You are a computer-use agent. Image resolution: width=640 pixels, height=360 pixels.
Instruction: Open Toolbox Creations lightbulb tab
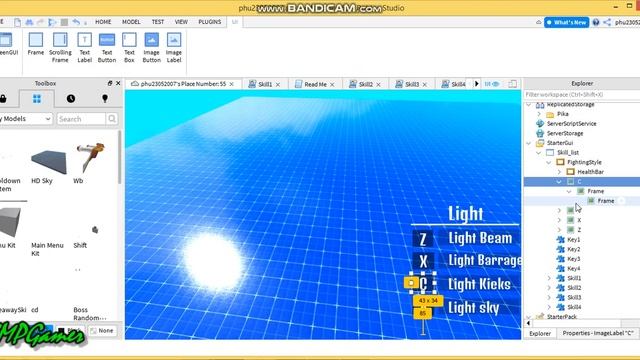click(x=105, y=99)
